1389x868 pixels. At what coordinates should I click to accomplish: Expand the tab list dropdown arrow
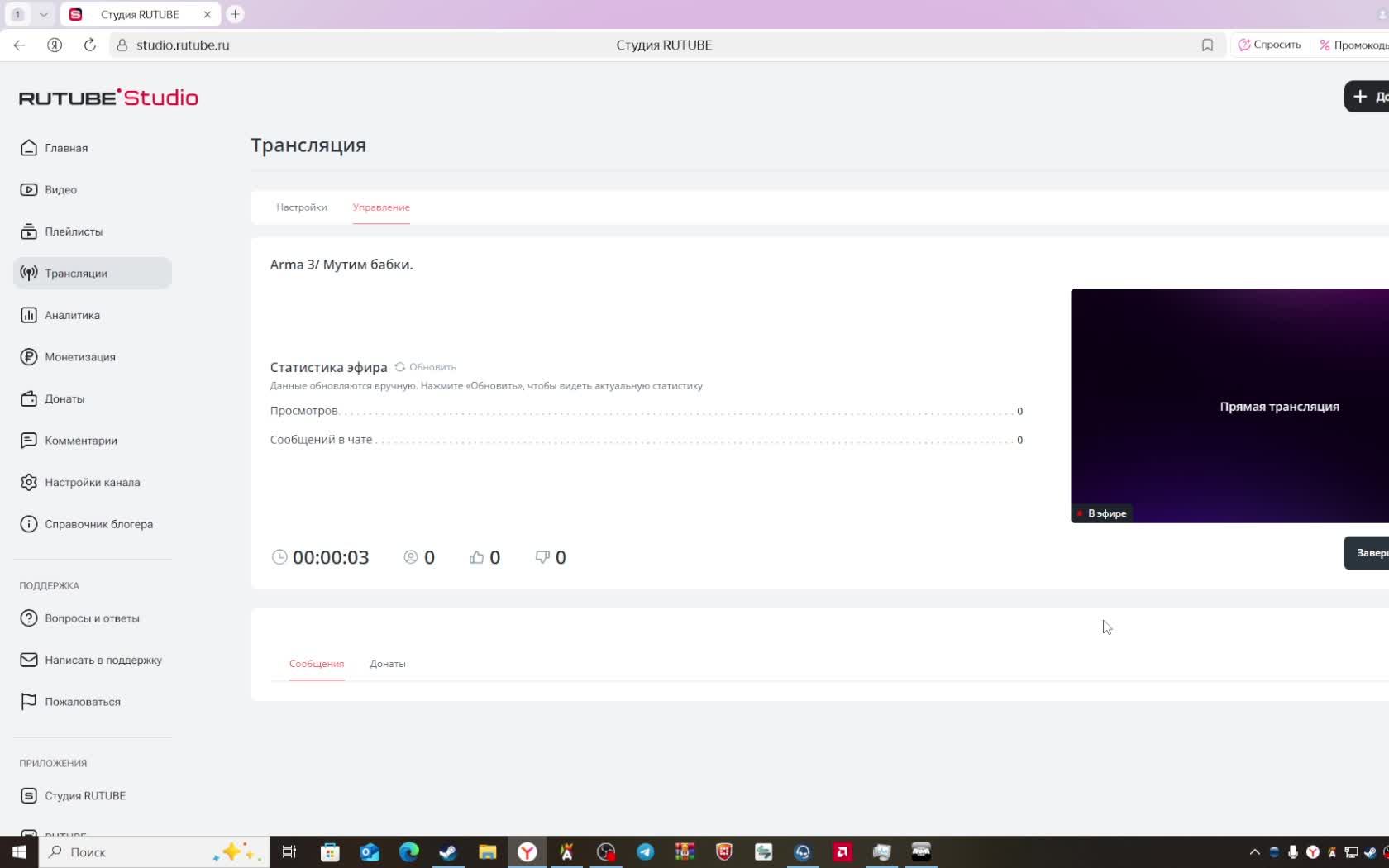[x=43, y=14]
